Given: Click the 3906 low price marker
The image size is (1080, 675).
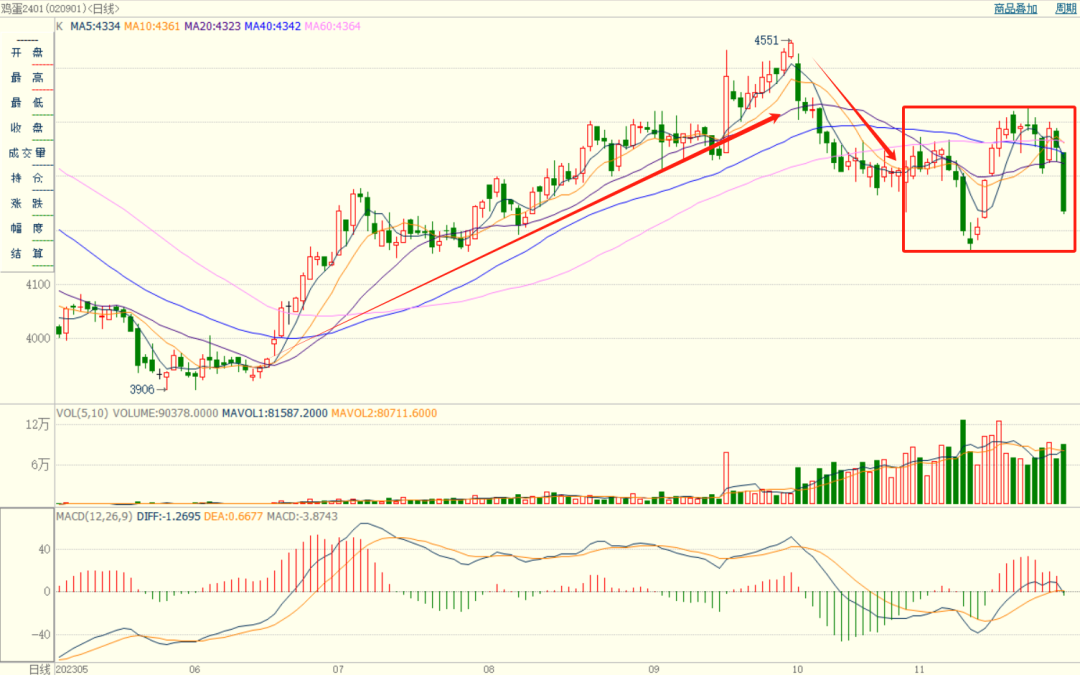Looking at the screenshot, I should [142, 389].
